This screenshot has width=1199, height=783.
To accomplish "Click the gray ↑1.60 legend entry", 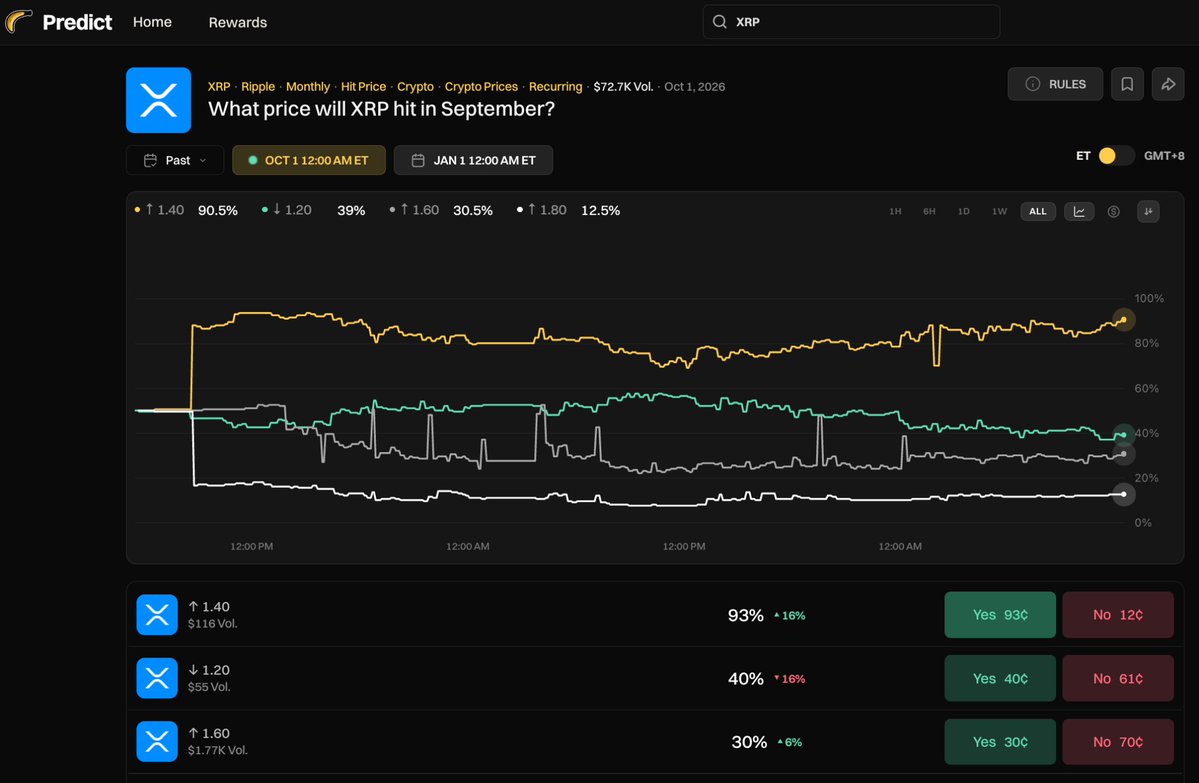I will [440, 210].
